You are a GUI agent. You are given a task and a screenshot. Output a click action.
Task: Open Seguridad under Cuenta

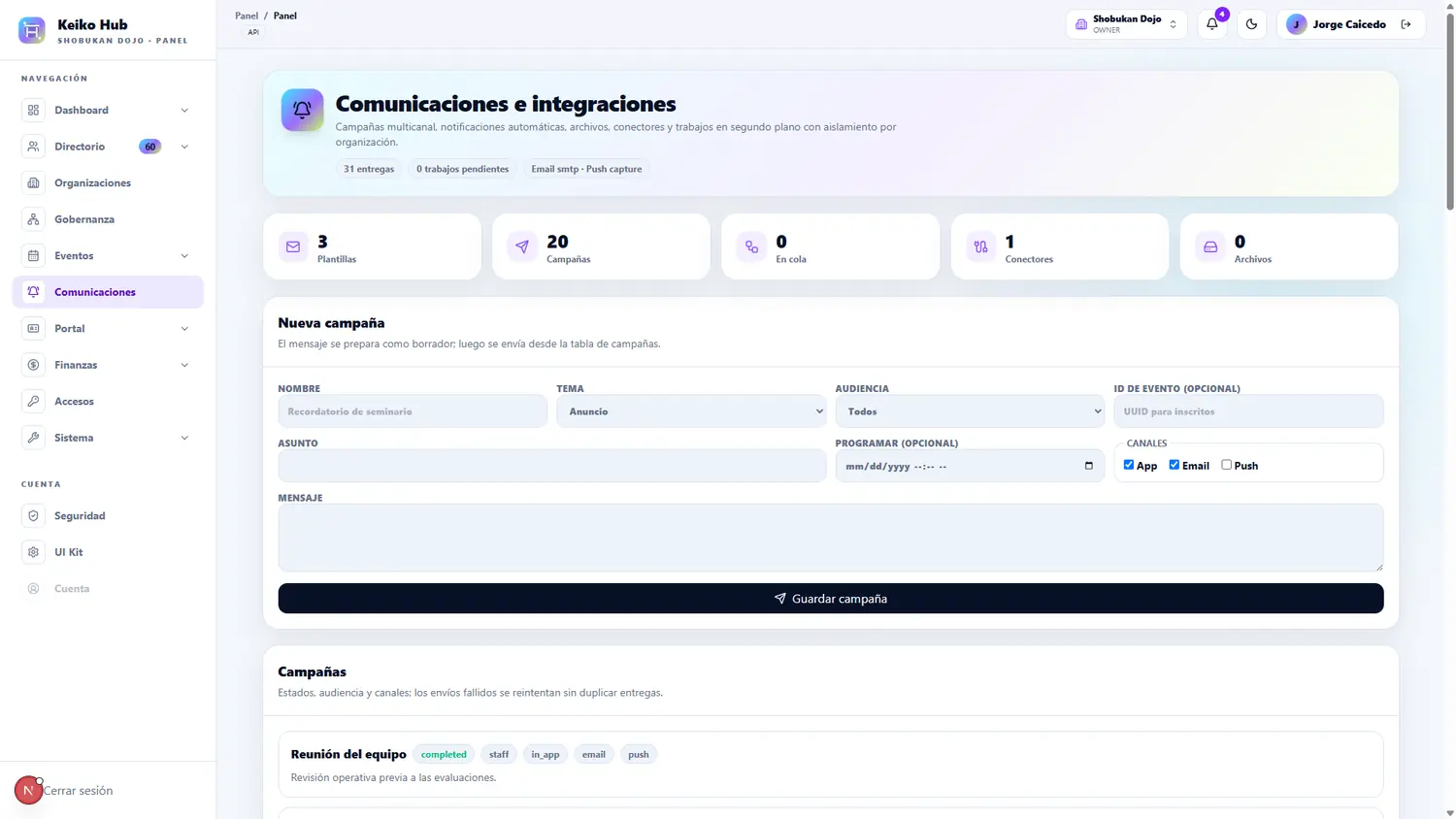(108, 516)
